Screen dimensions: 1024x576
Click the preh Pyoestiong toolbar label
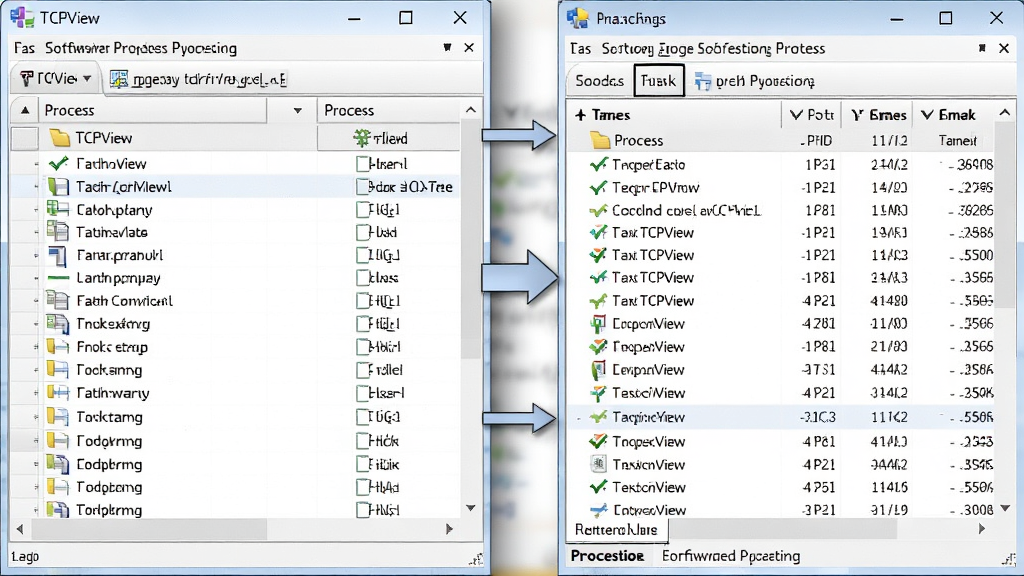tap(765, 81)
